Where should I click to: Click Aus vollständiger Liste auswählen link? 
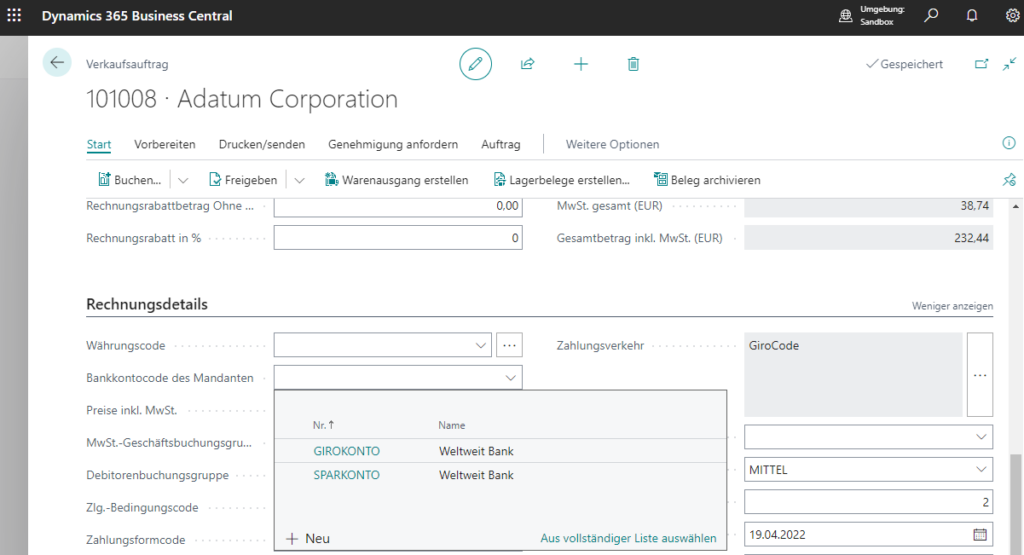[628, 538]
